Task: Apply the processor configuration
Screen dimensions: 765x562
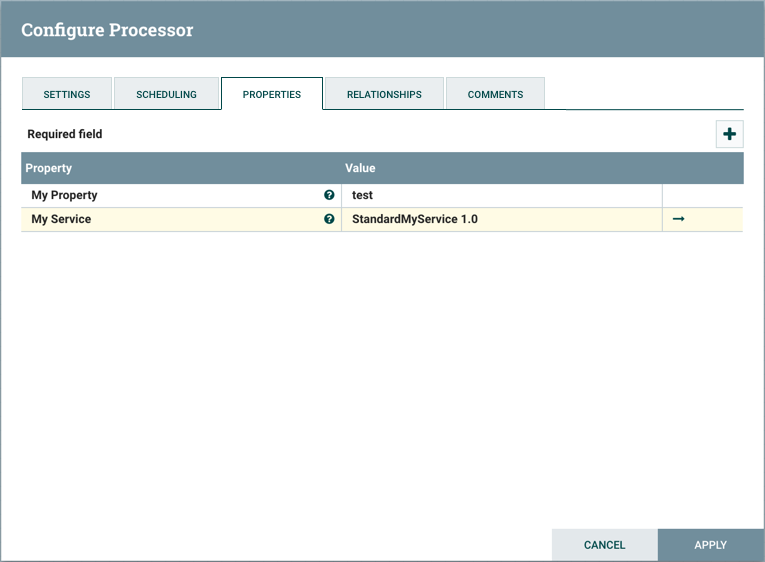Action: point(710,545)
